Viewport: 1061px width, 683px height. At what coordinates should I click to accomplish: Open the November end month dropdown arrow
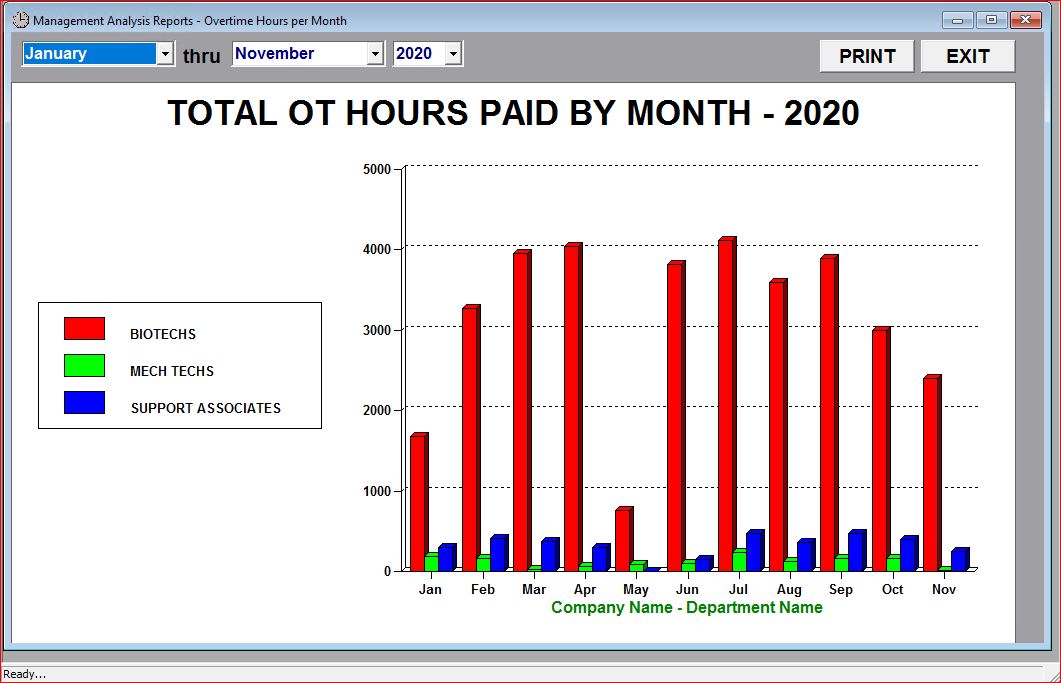point(376,53)
